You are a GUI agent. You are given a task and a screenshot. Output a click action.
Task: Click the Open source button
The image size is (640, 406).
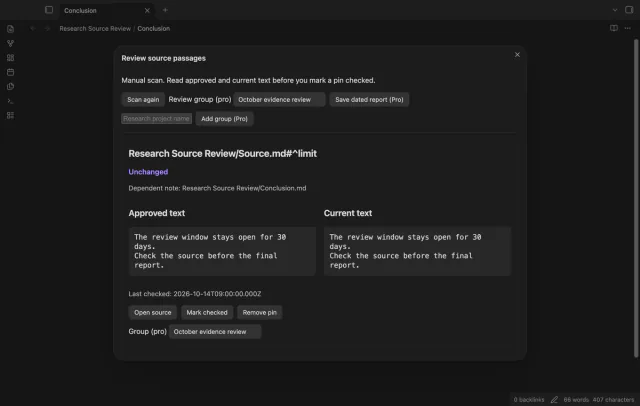[153, 313]
